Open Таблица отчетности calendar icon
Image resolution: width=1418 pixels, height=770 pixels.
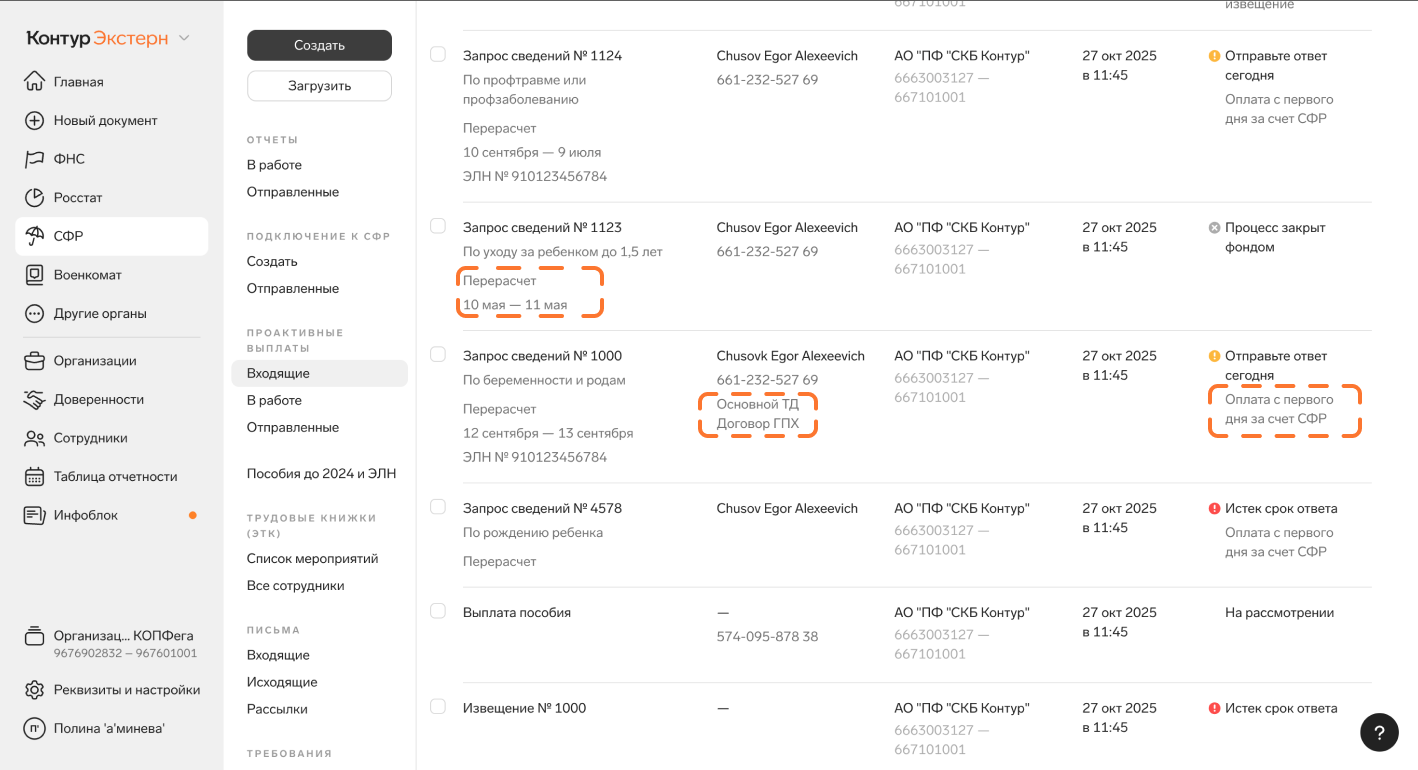tap(35, 477)
